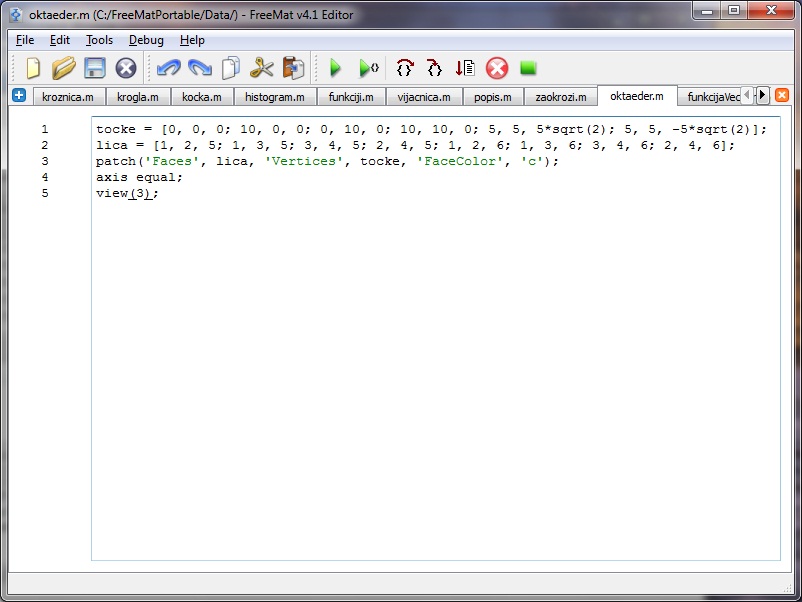Open the Debug menu
This screenshot has width=802, height=602.
click(146, 40)
